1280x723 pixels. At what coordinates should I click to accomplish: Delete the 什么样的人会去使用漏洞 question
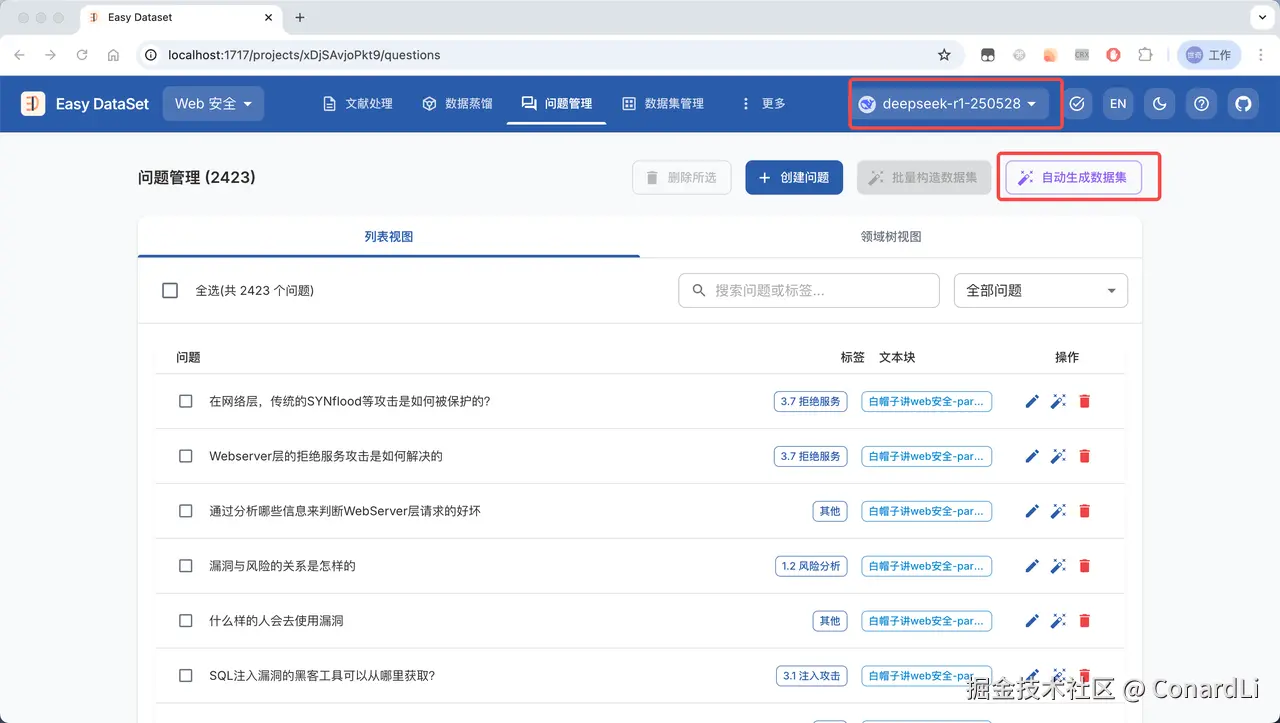click(x=1085, y=621)
